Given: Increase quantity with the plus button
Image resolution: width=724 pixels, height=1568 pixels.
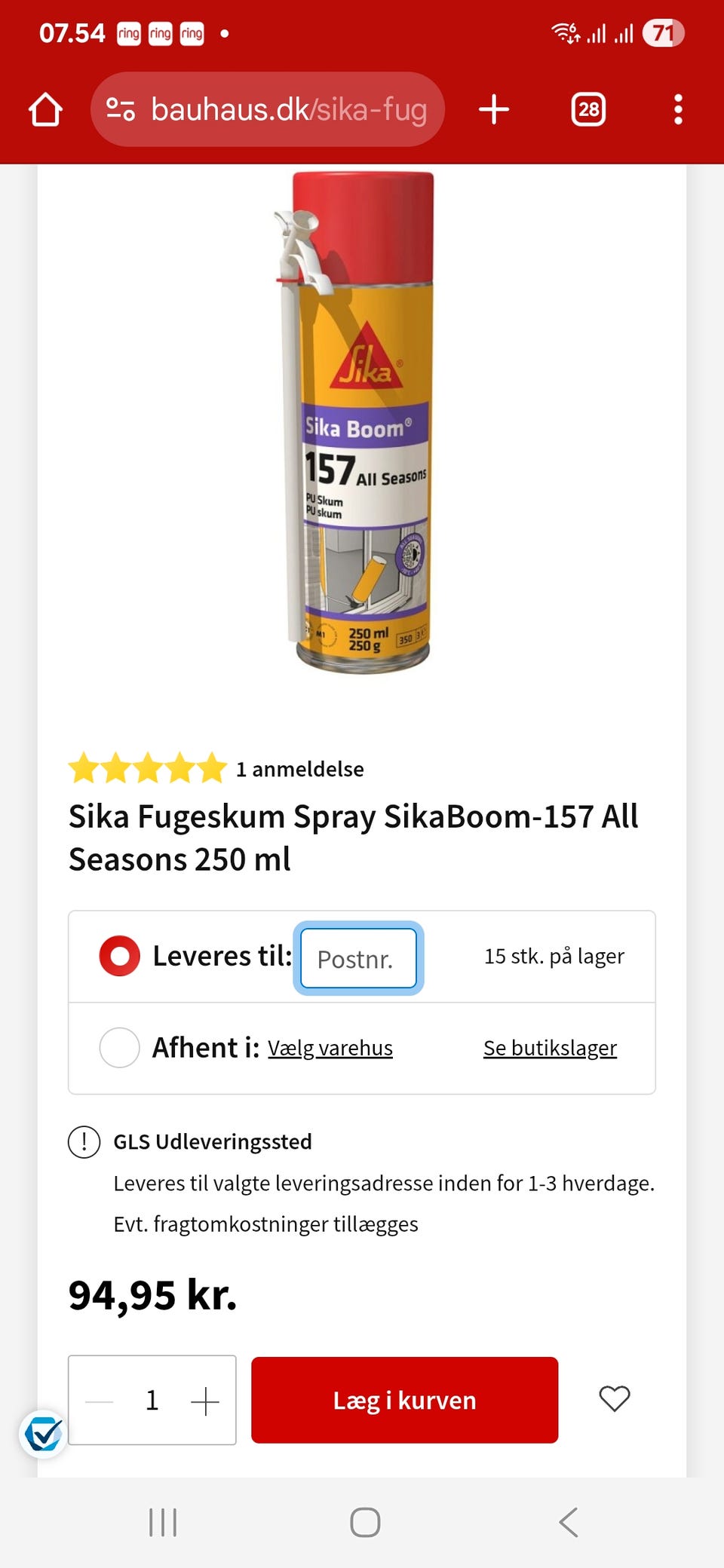Looking at the screenshot, I should [x=204, y=1401].
